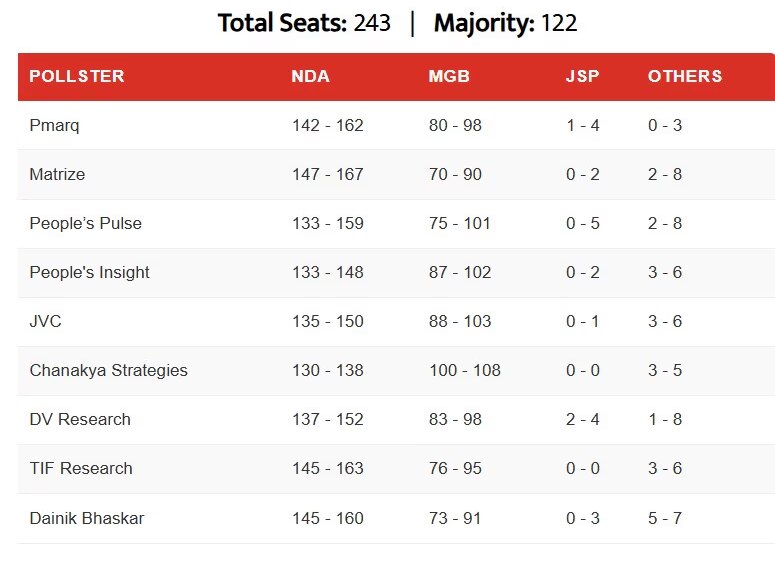Click the NDA column header
This screenshot has width=775, height=562.
click(310, 76)
